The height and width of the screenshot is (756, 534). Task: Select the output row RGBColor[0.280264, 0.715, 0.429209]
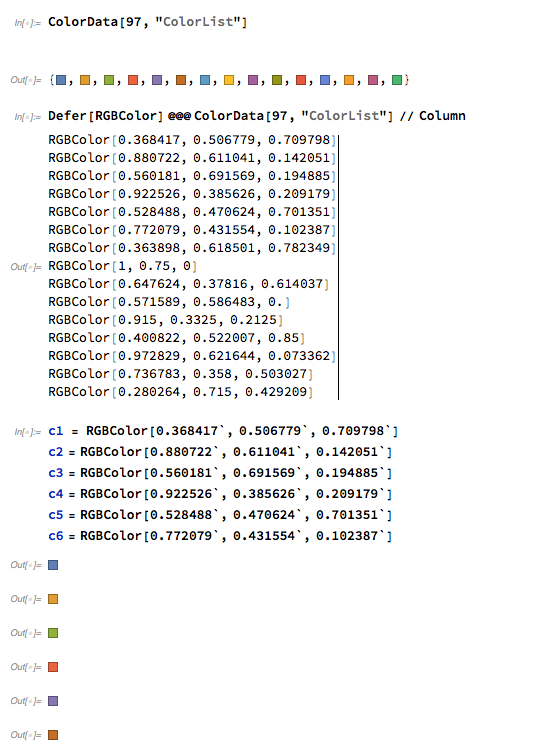click(180, 392)
